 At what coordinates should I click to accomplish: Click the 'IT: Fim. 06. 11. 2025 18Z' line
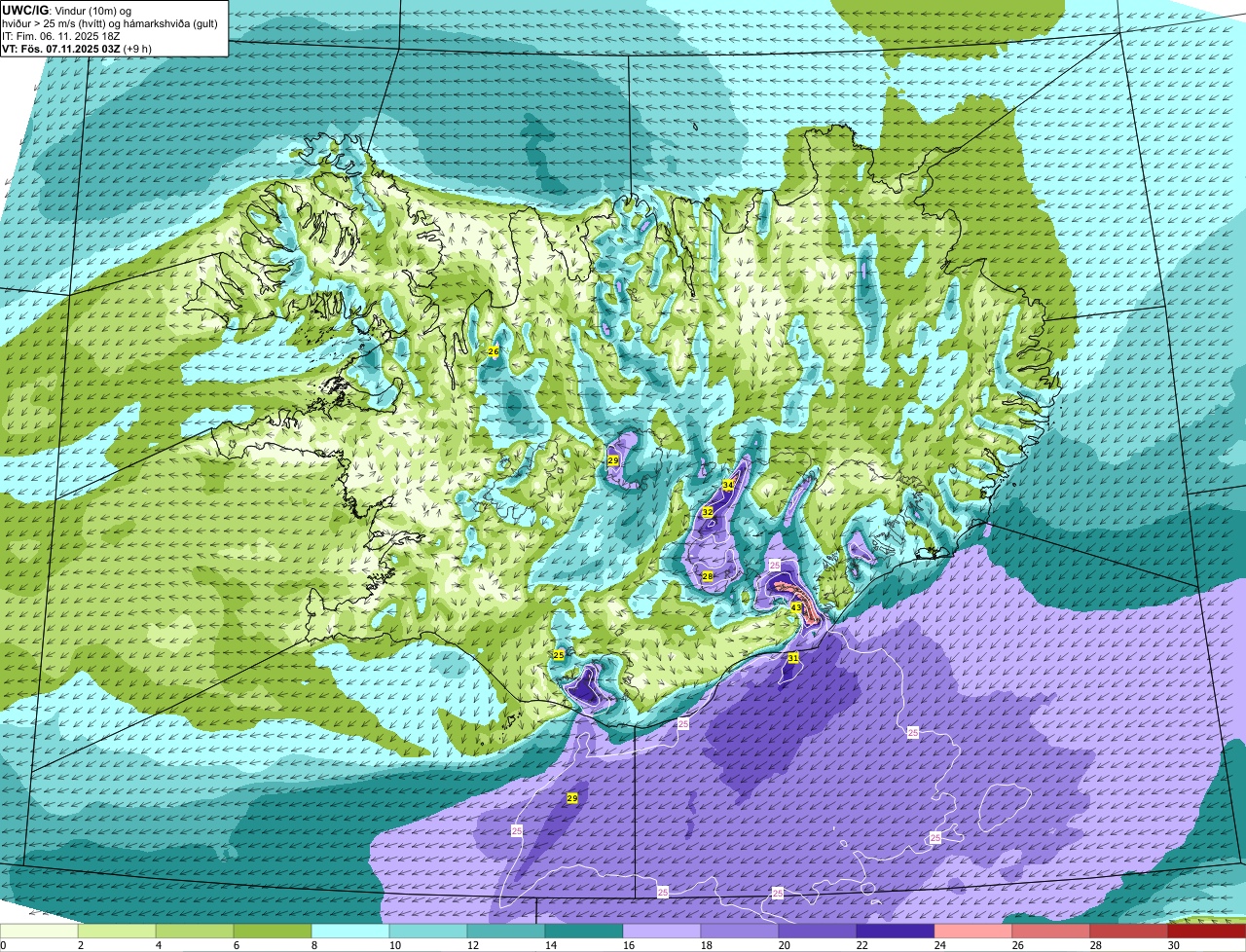[61, 35]
